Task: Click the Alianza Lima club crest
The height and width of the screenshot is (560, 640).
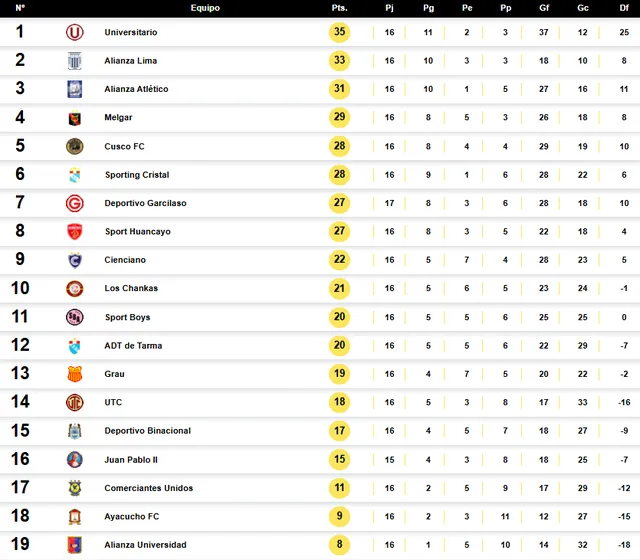Action: click(75, 61)
